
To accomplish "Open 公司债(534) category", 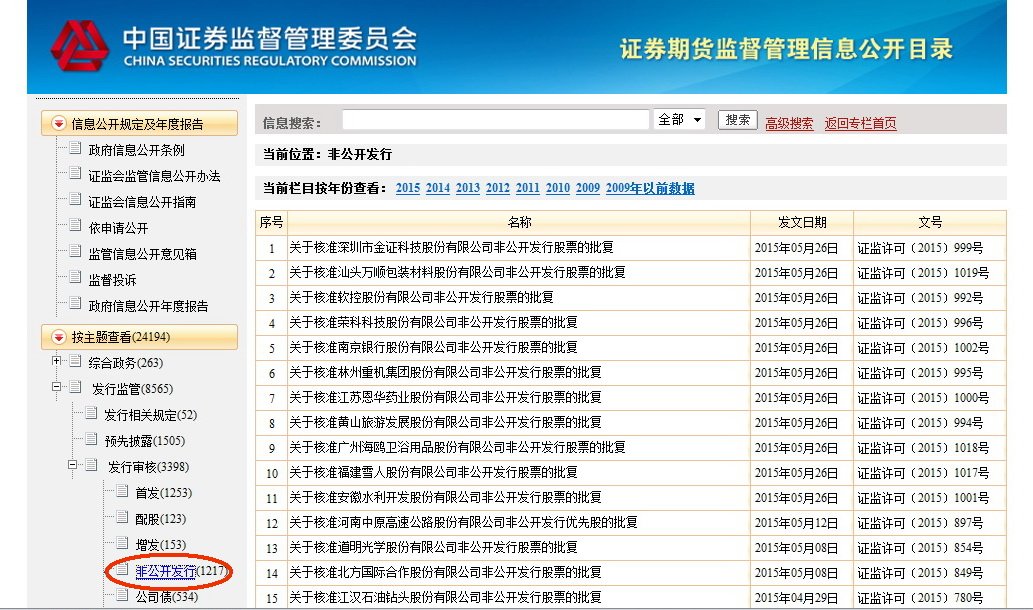I will coord(167,597).
